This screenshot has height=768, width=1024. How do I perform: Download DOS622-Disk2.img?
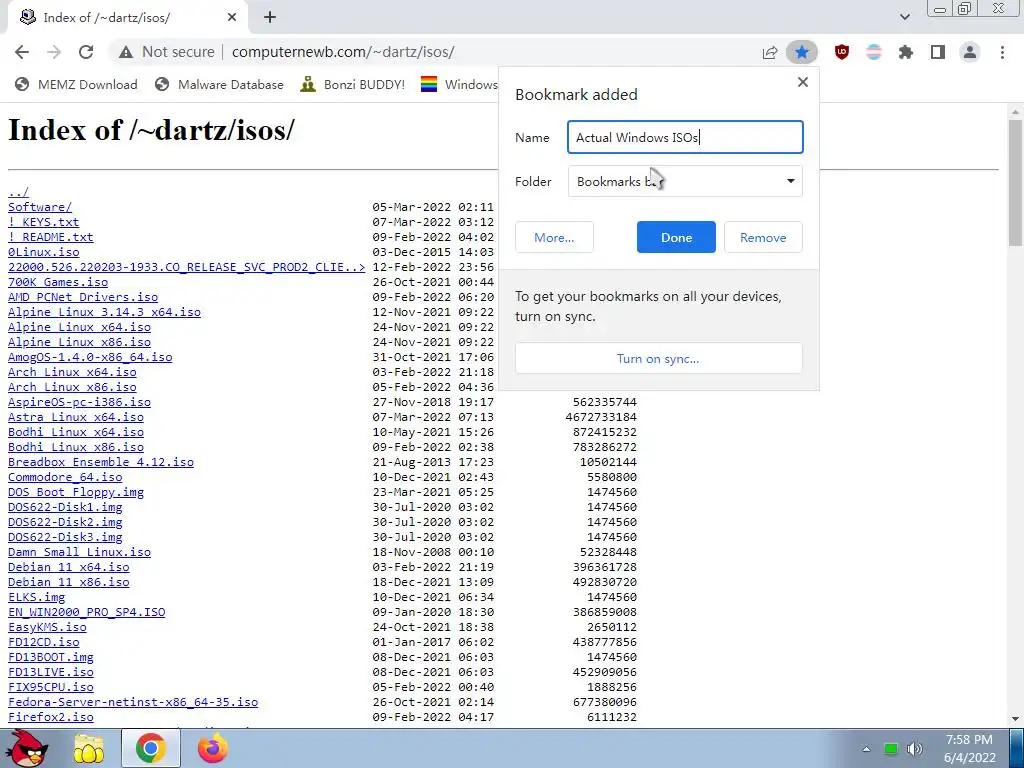click(x=65, y=522)
